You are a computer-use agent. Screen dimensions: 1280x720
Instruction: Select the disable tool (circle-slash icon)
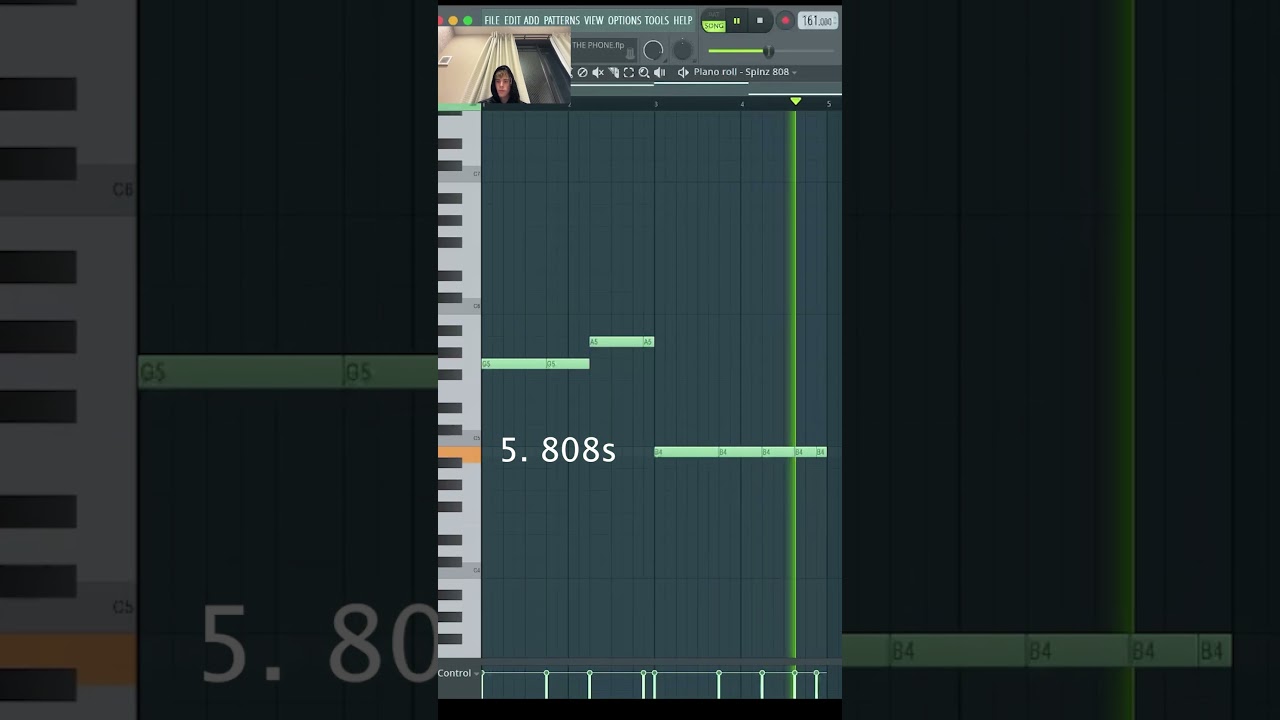coord(582,72)
